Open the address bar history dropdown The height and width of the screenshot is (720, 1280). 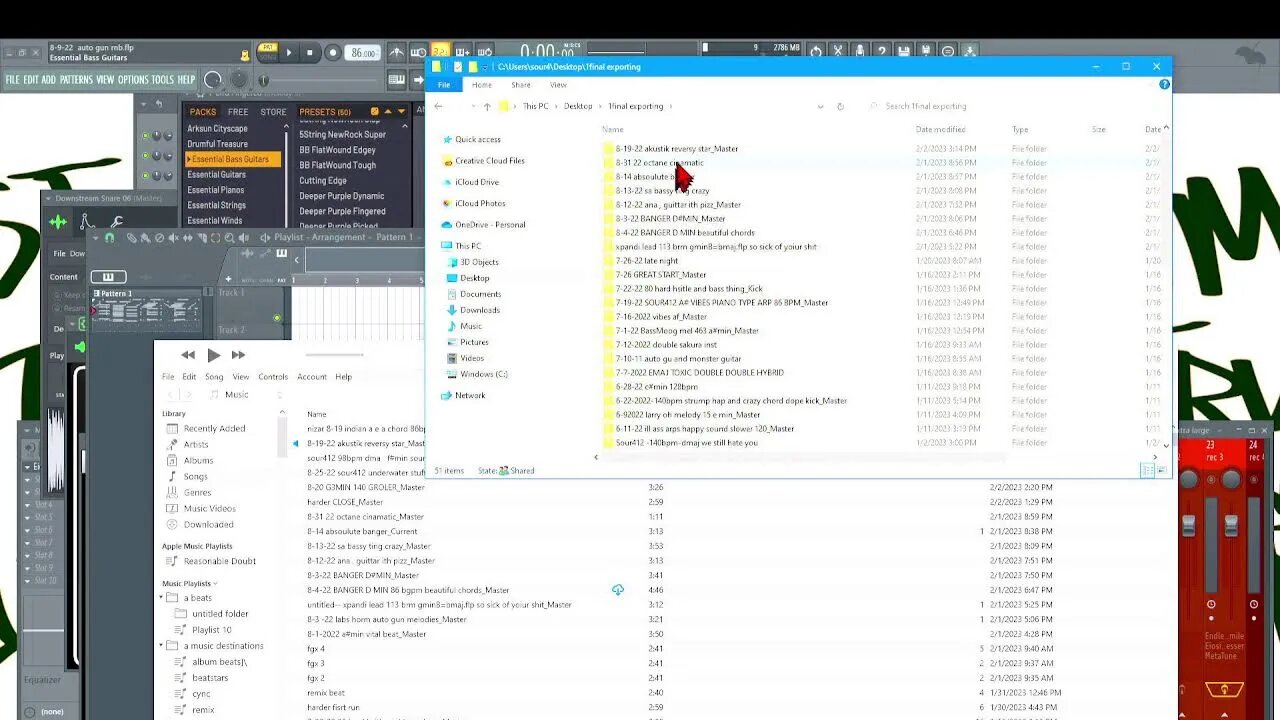click(x=820, y=106)
